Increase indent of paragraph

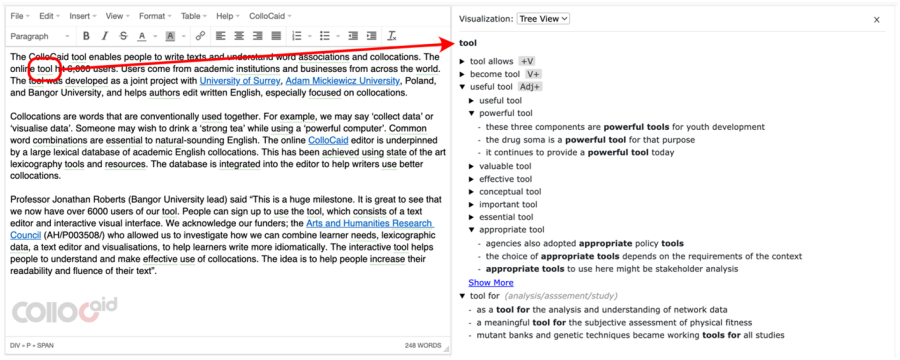(371, 36)
